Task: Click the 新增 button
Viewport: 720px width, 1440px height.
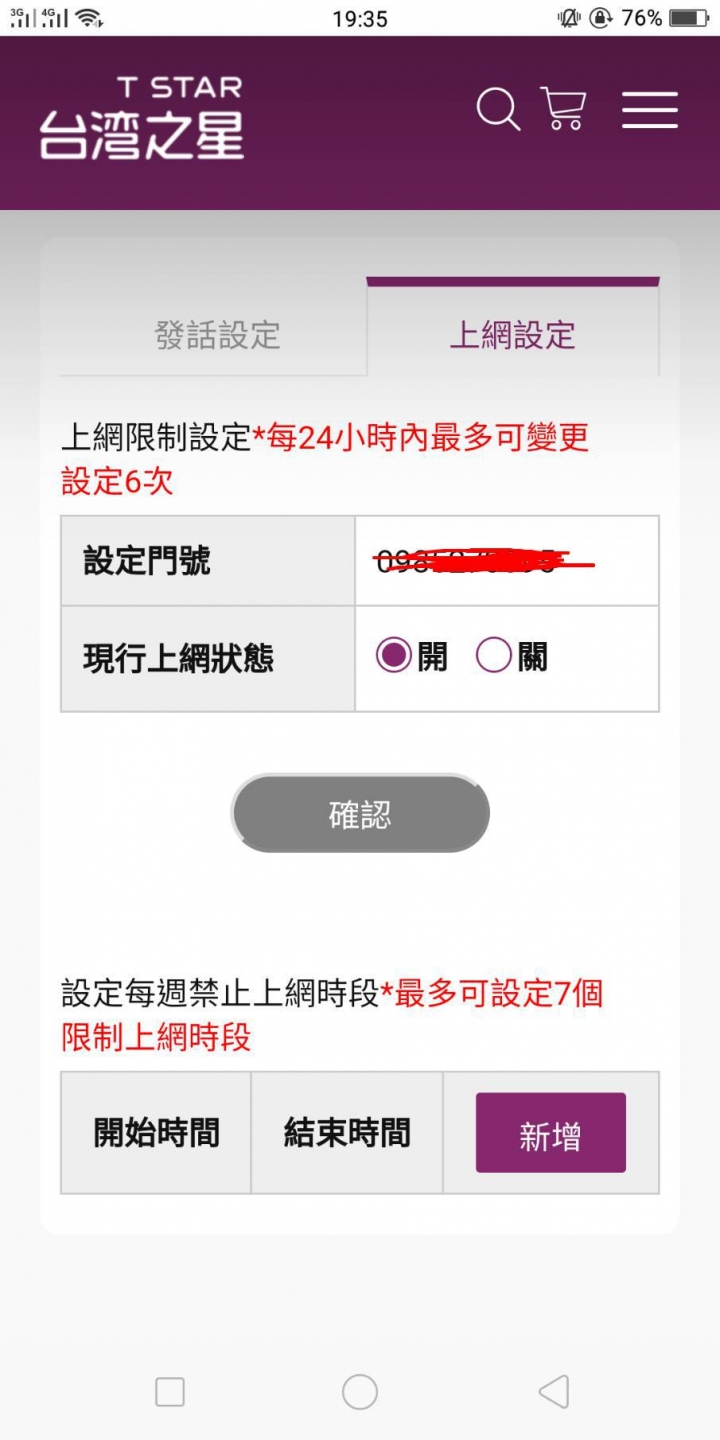Action: tap(550, 1133)
